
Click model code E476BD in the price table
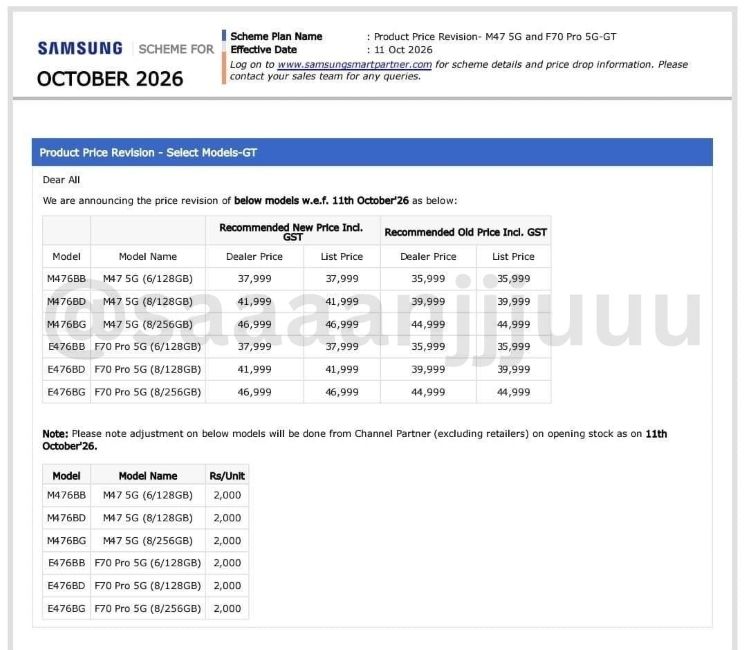coord(66,369)
